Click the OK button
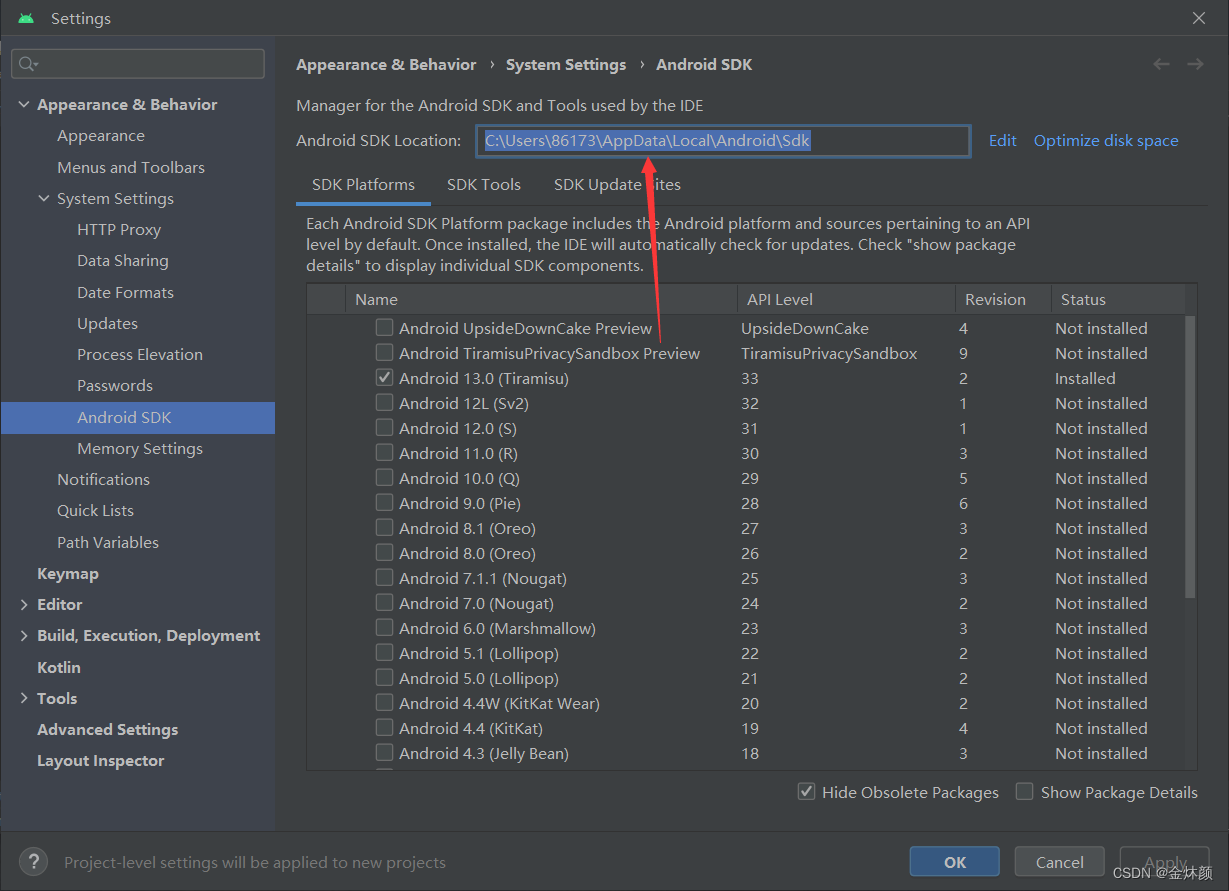Screen dimensions: 1229x891 click(955, 862)
